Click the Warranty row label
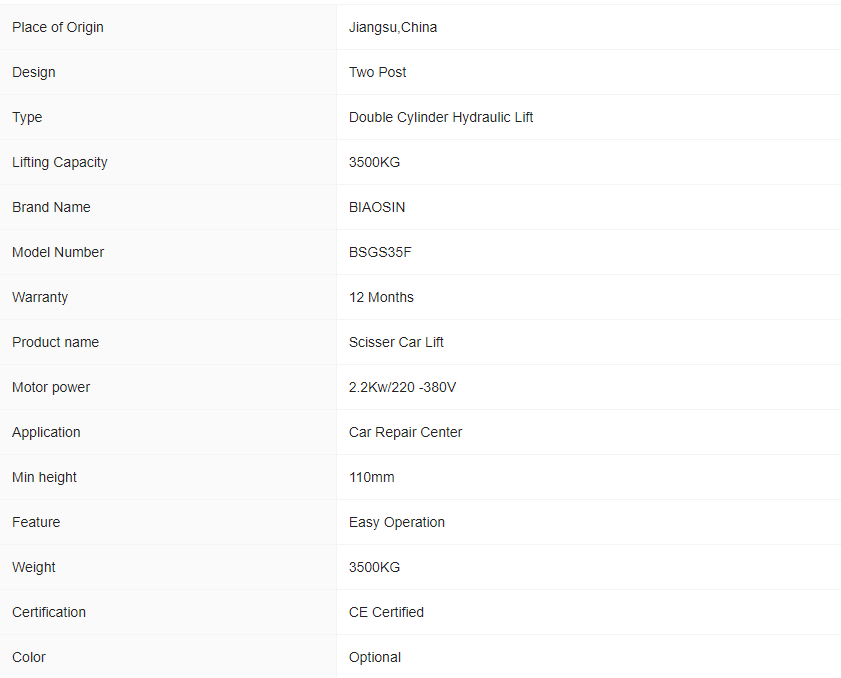 point(40,297)
